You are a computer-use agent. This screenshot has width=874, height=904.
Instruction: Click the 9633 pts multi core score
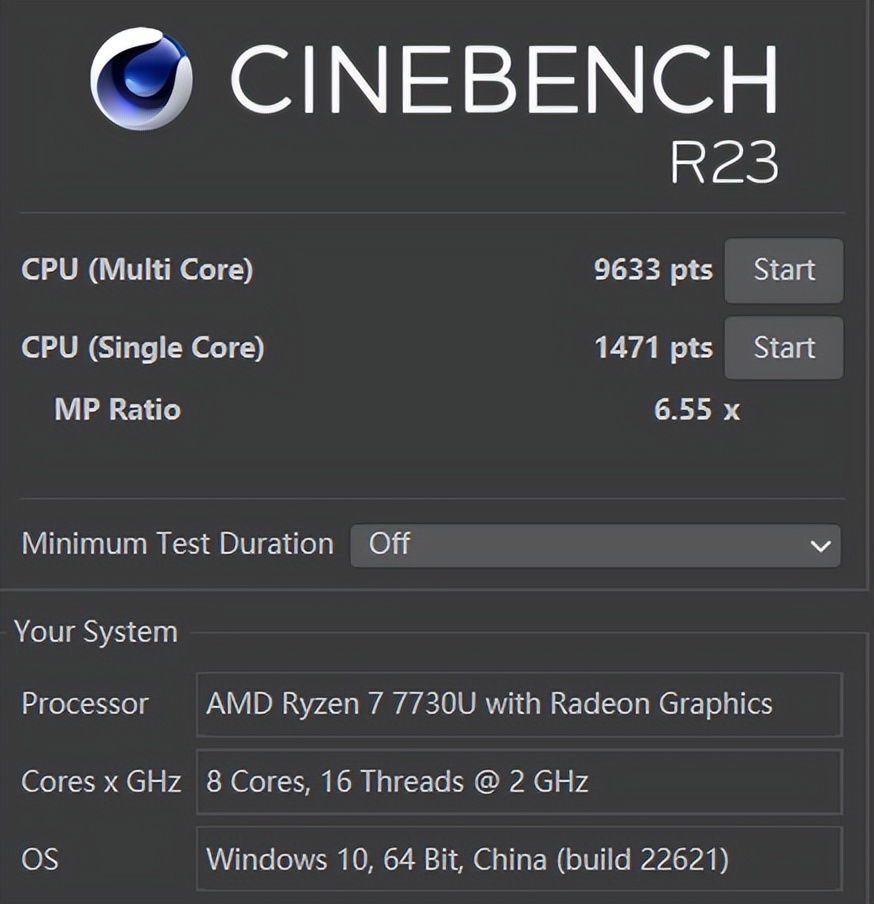tap(652, 270)
